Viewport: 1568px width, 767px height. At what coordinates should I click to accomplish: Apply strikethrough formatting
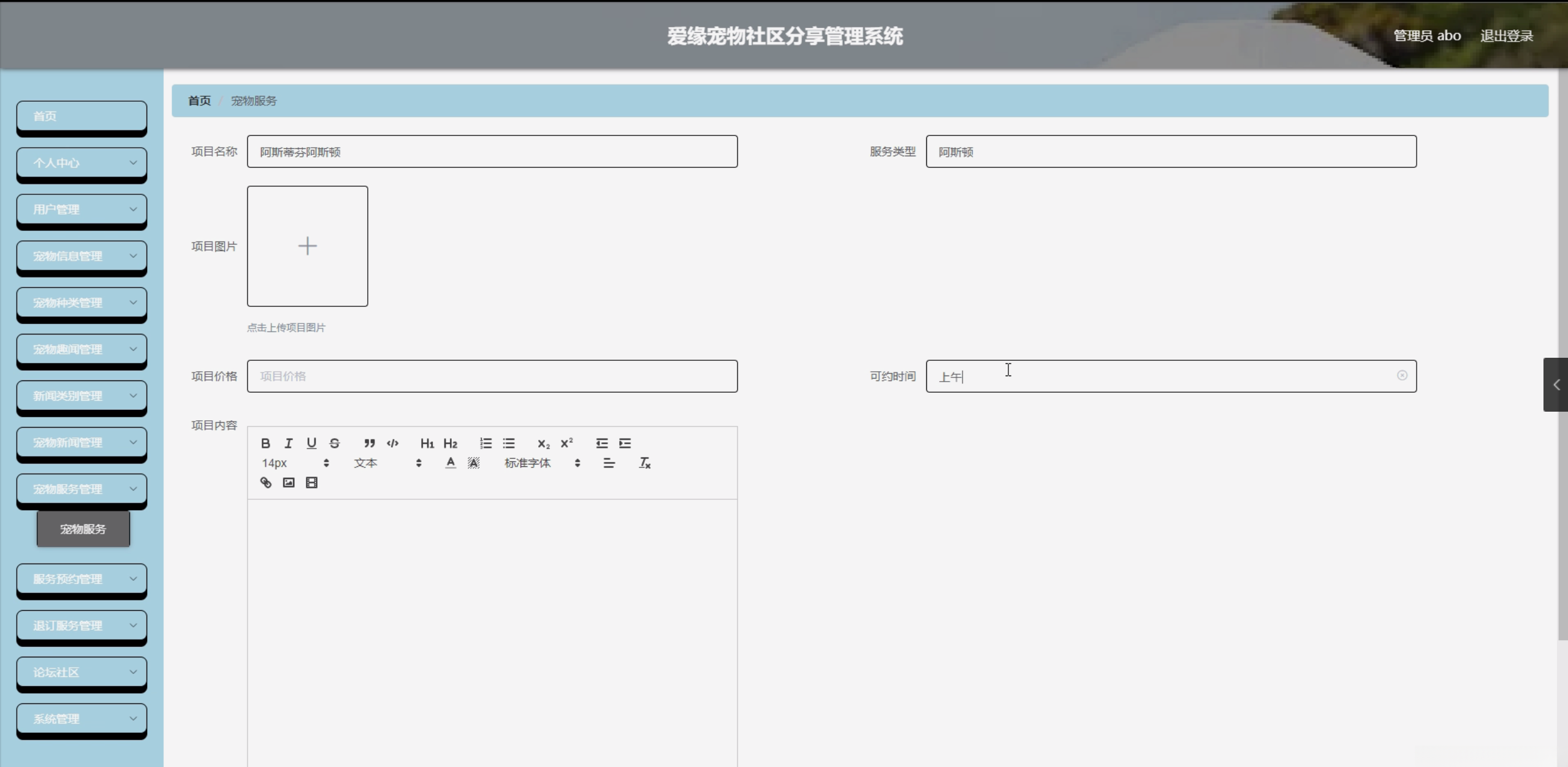point(335,443)
